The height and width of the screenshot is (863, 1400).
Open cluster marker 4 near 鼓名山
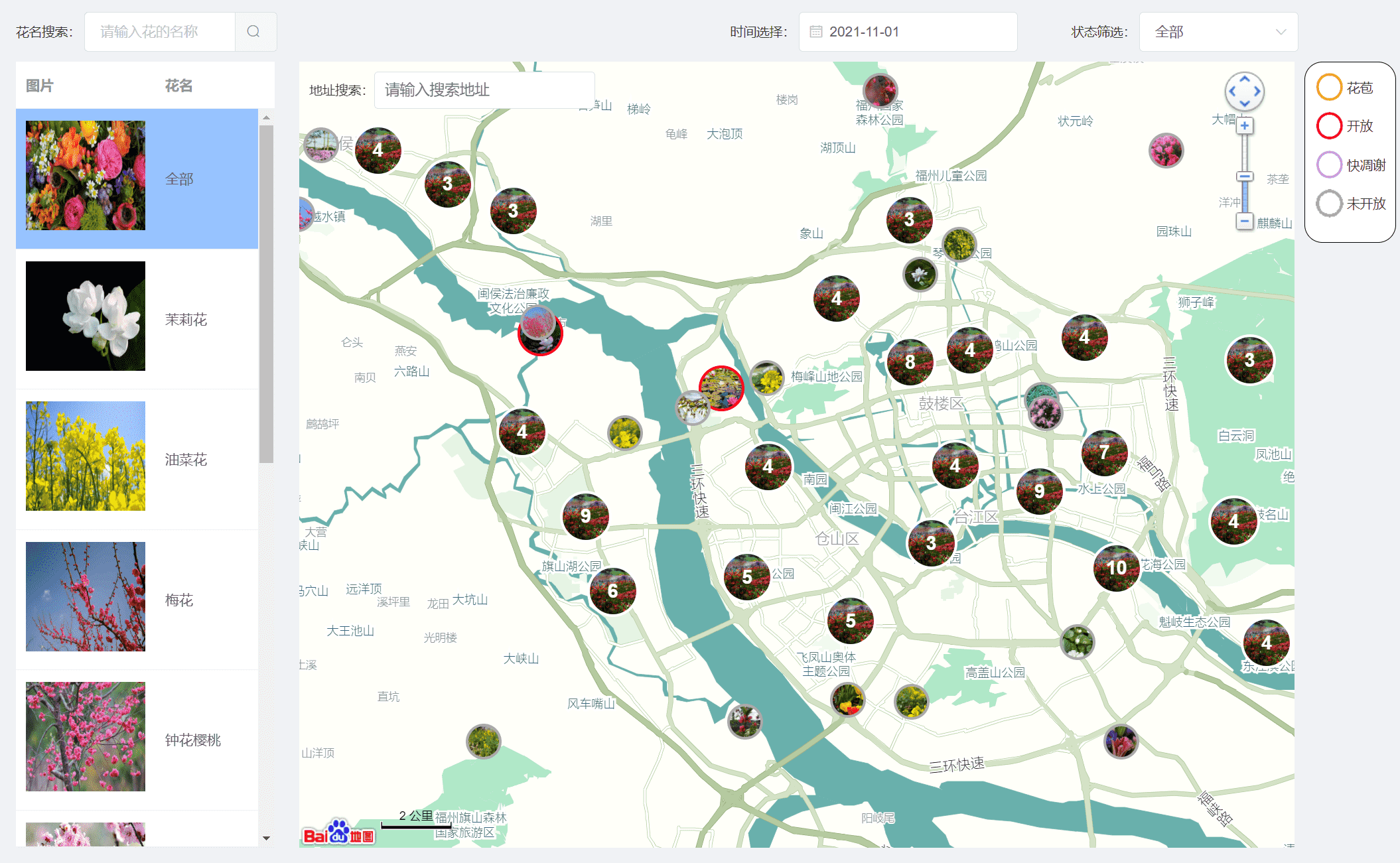[x=1234, y=521]
